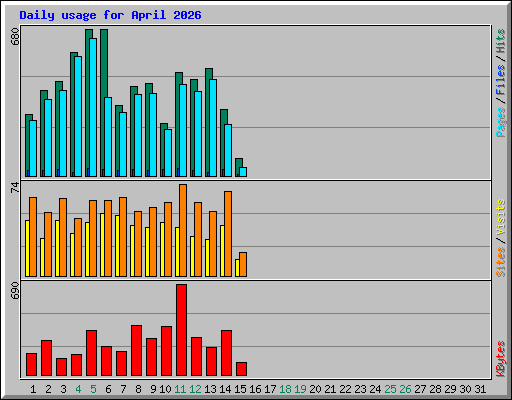The width and height of the screenshot is (512, 400).
Task: Click the cyan Files bar for day 15
Action: [x=243, y=172]
